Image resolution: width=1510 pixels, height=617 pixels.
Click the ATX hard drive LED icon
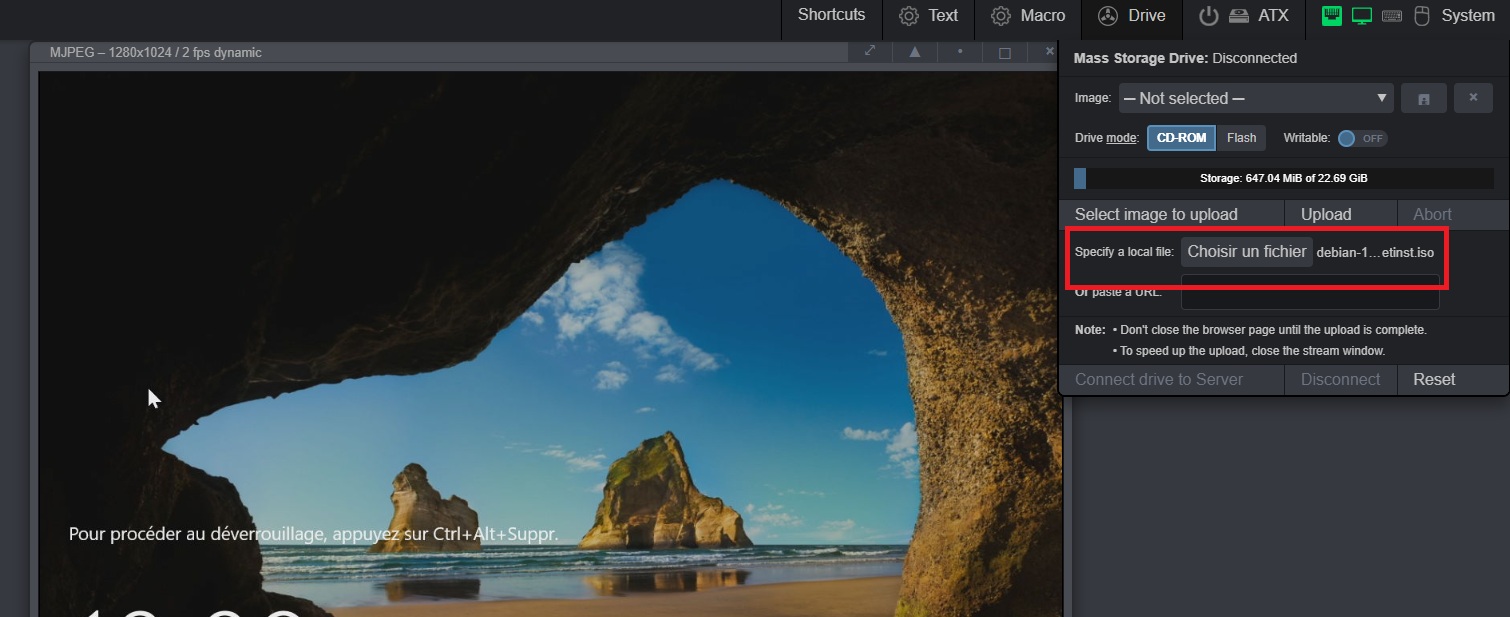pyautogui.click(x=1239, y=16)
